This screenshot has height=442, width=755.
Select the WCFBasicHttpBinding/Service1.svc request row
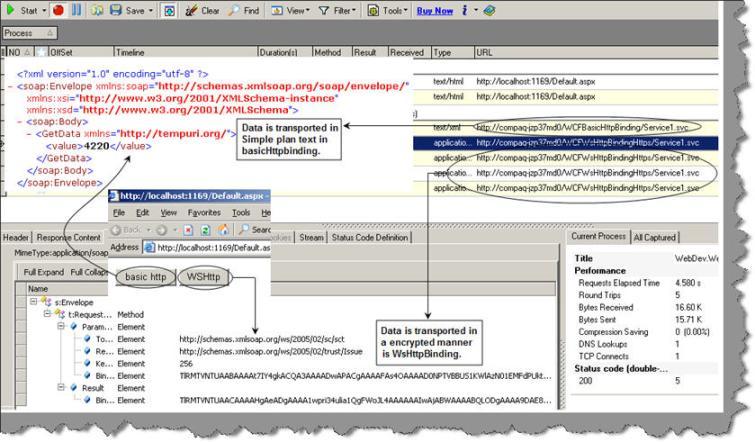point(565,128)
